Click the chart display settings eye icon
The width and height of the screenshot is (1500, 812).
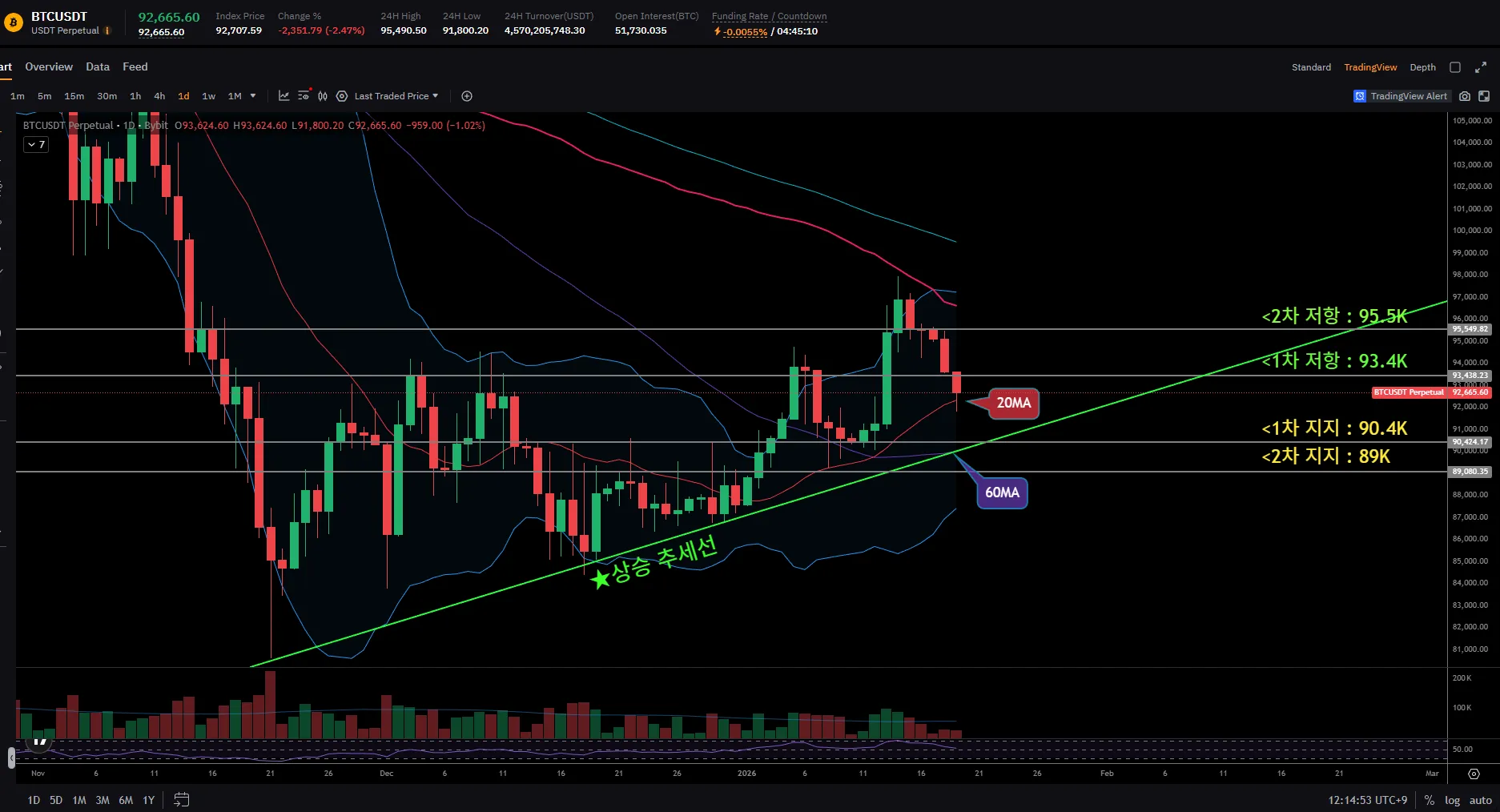pyautogui.click(x=304, y=96)
